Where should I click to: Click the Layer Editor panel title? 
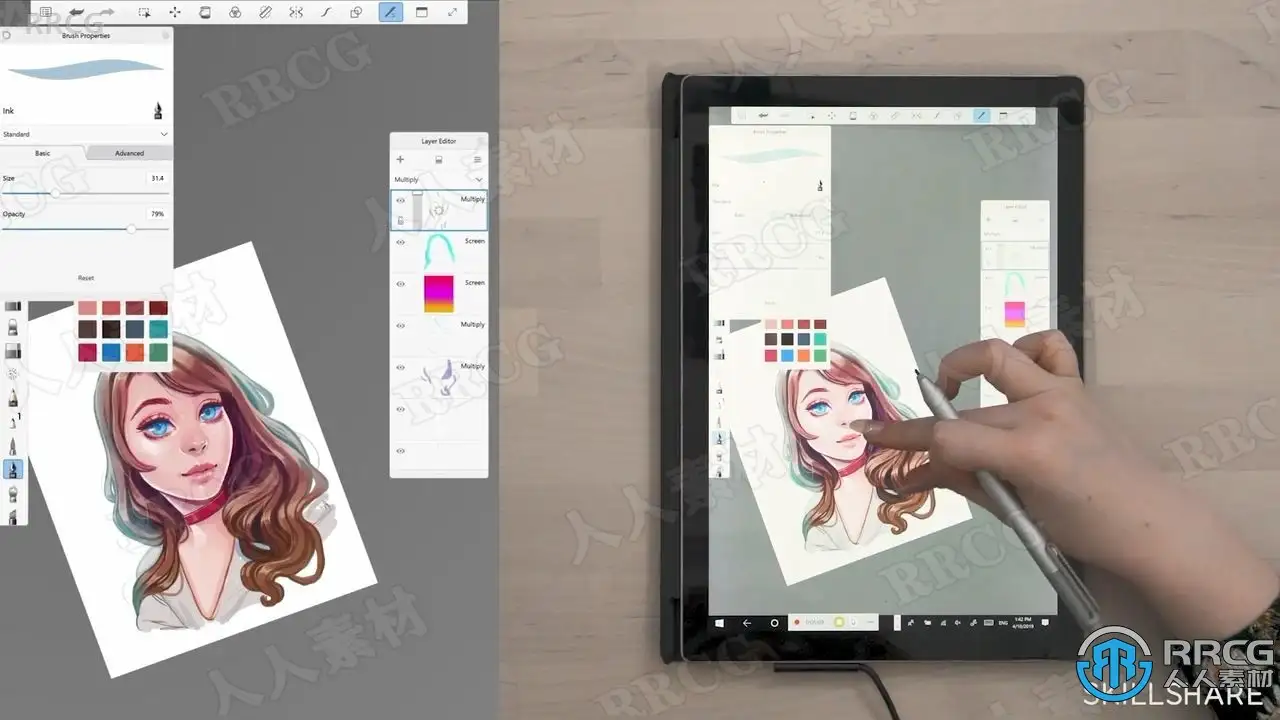coord(438,141)
